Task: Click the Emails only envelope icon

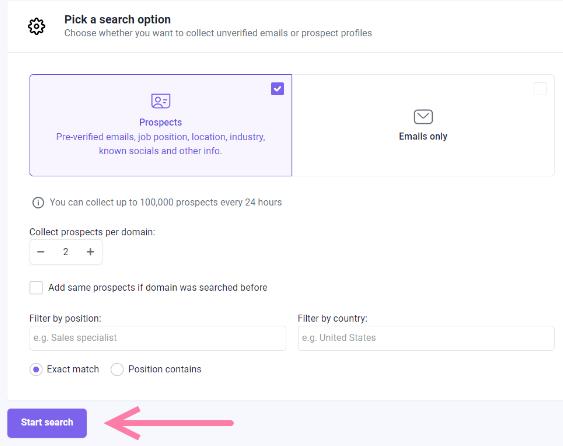Action: [x=423, y=117]
